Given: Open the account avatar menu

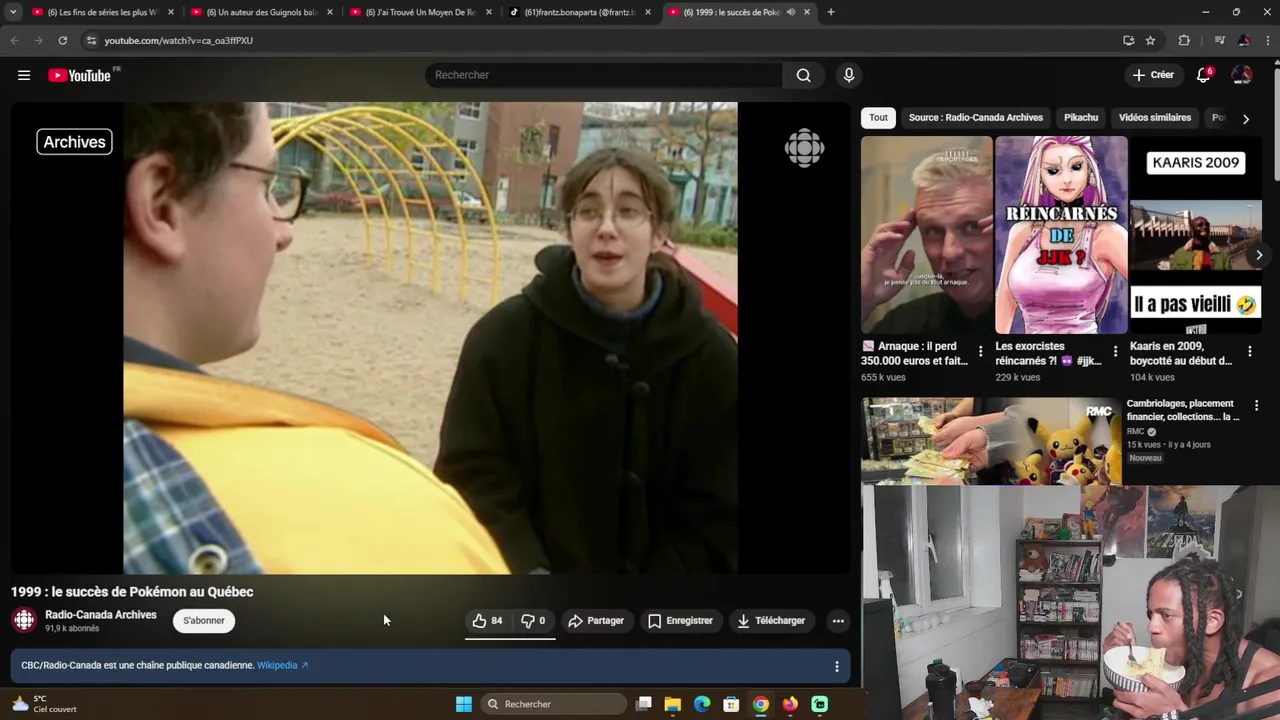Looking at the screenshot, I should 1242,75.
